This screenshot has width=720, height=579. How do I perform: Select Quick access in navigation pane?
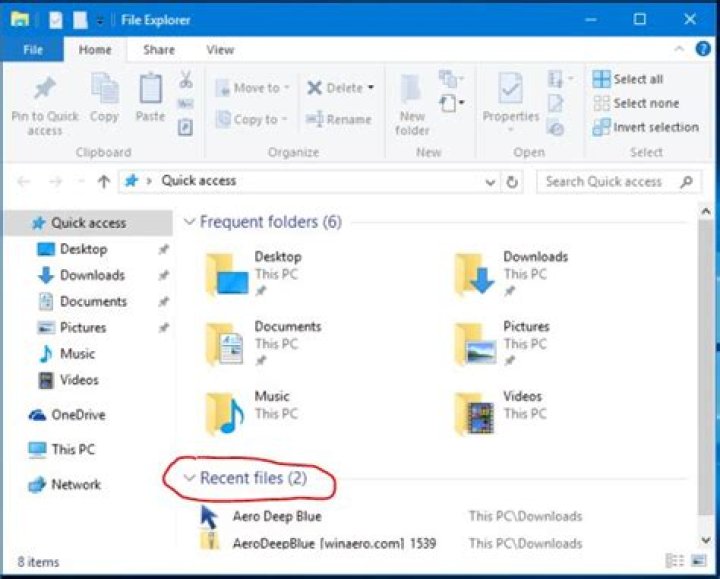tap(88, 223)
